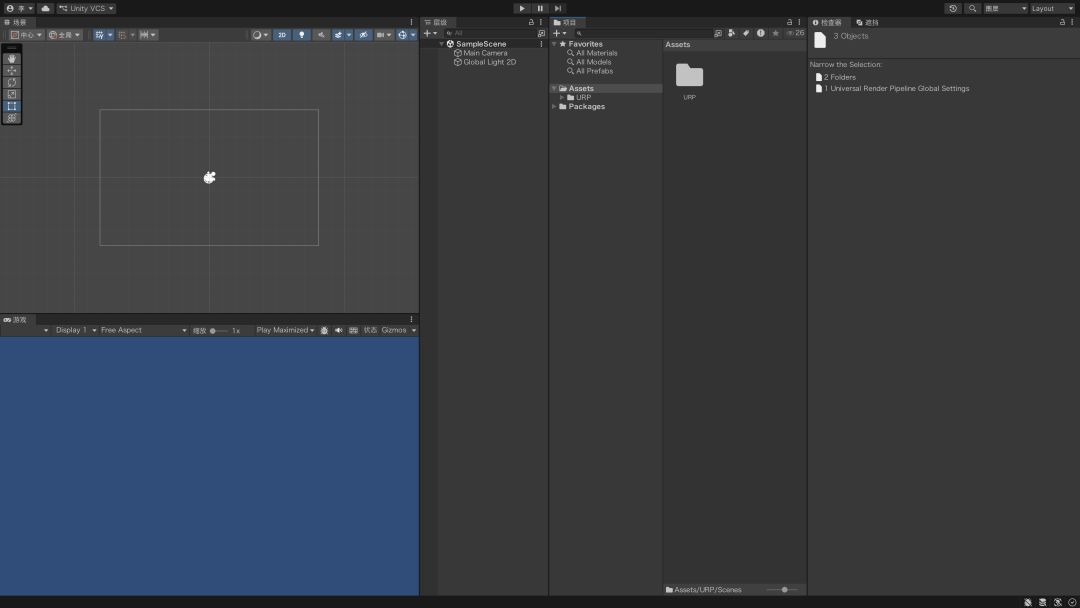Viewport: 1080px width, 608px height.
Task: Search by type icon in Project panel
Action: pos(731,33)
